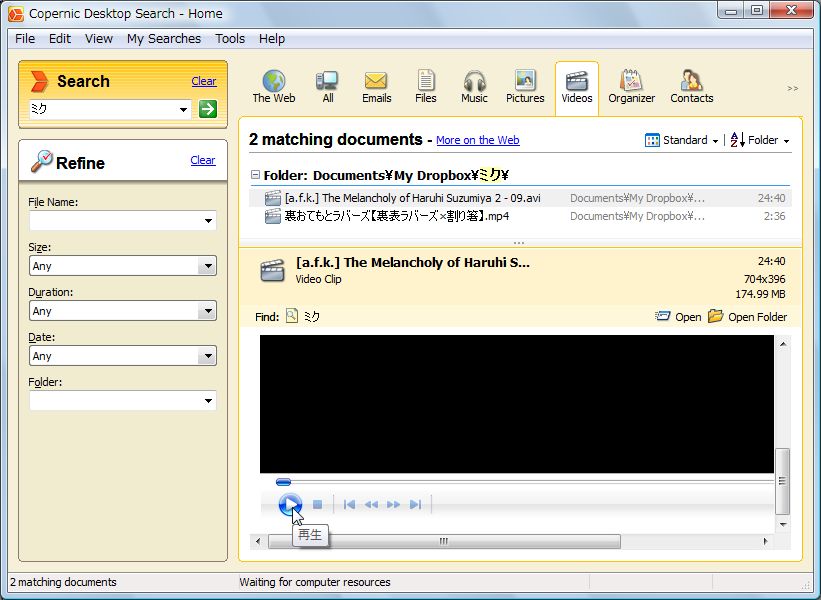Open the File Name dropdown
The image size is (821, 600).
[208, 220]
